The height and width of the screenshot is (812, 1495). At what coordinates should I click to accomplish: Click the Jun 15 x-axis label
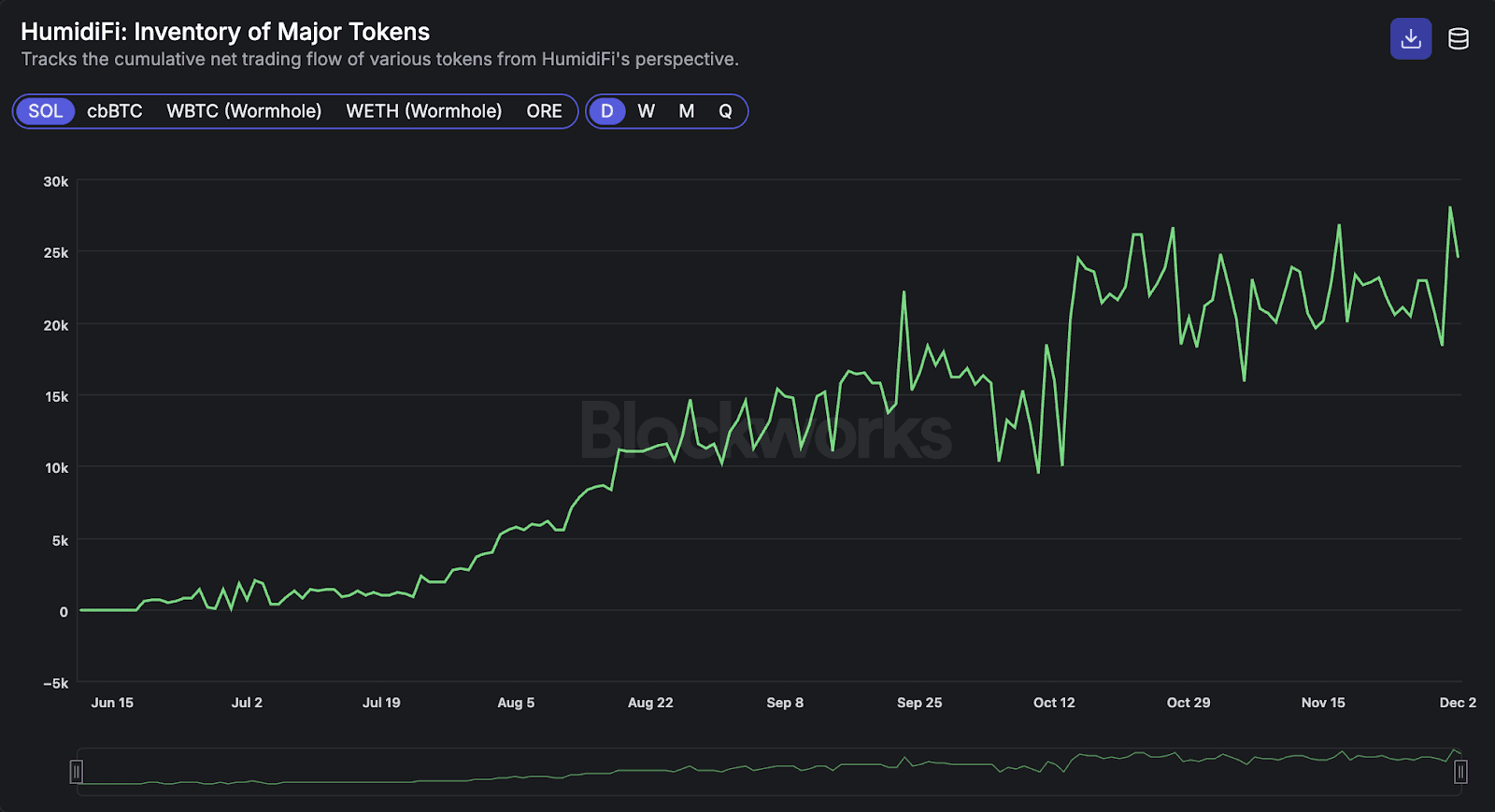tap(112, 703)
